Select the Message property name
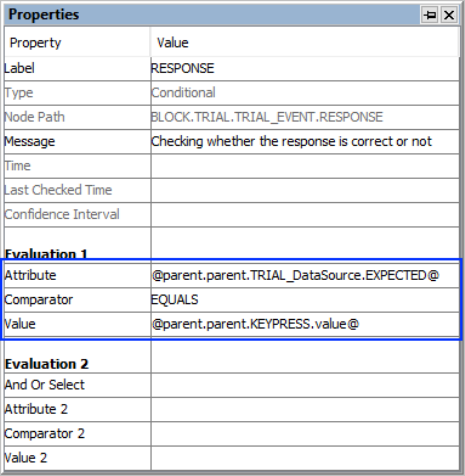 pyautogui.click(x=30, y=142)
